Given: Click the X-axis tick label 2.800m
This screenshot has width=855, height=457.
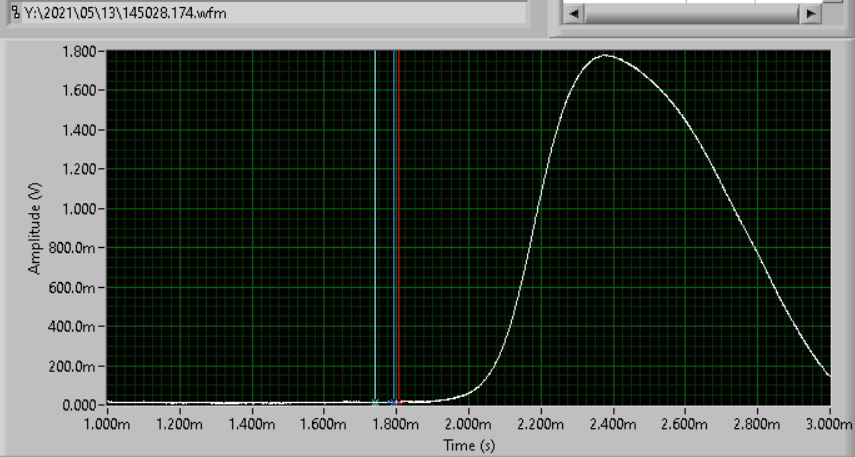Looking at the screenshot, I should point(757,424).
